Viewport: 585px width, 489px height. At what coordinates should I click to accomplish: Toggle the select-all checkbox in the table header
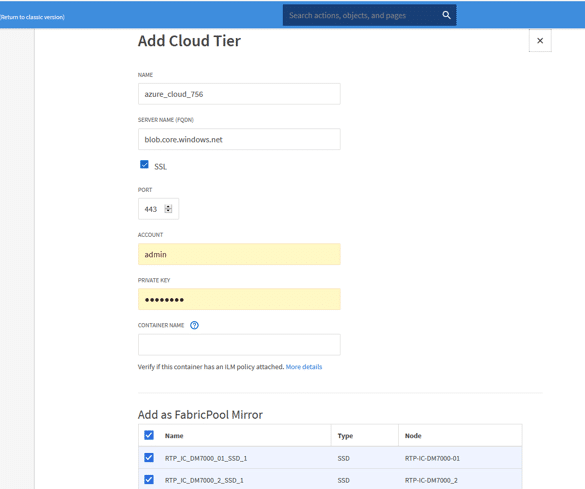point(149,435)
